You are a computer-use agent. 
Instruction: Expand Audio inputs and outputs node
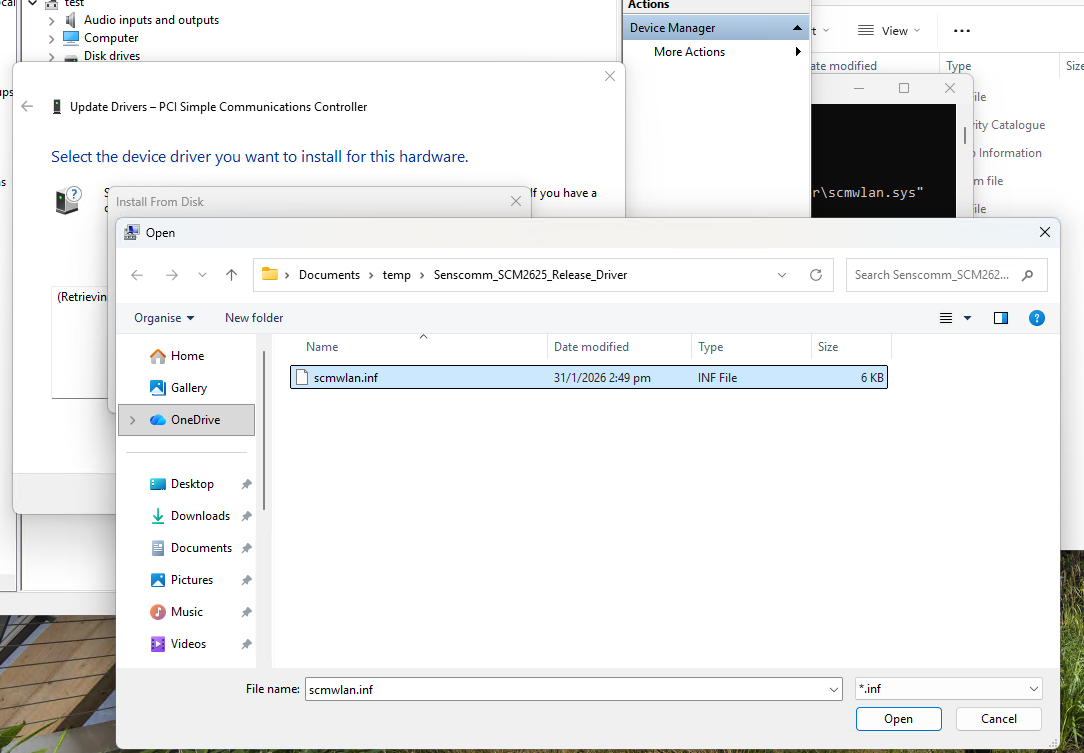pos(51,21)
